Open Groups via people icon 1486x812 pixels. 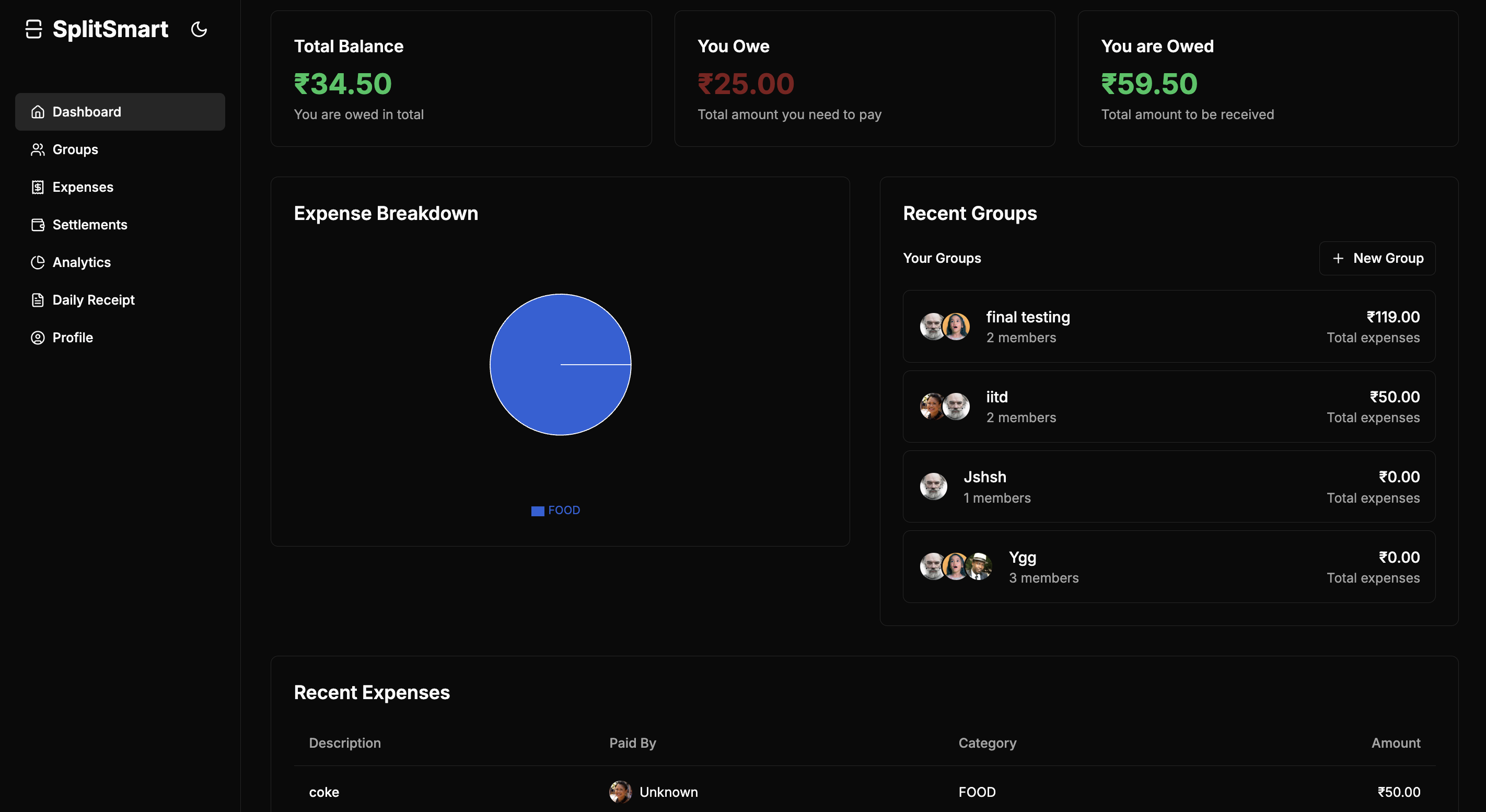[38, 149]
